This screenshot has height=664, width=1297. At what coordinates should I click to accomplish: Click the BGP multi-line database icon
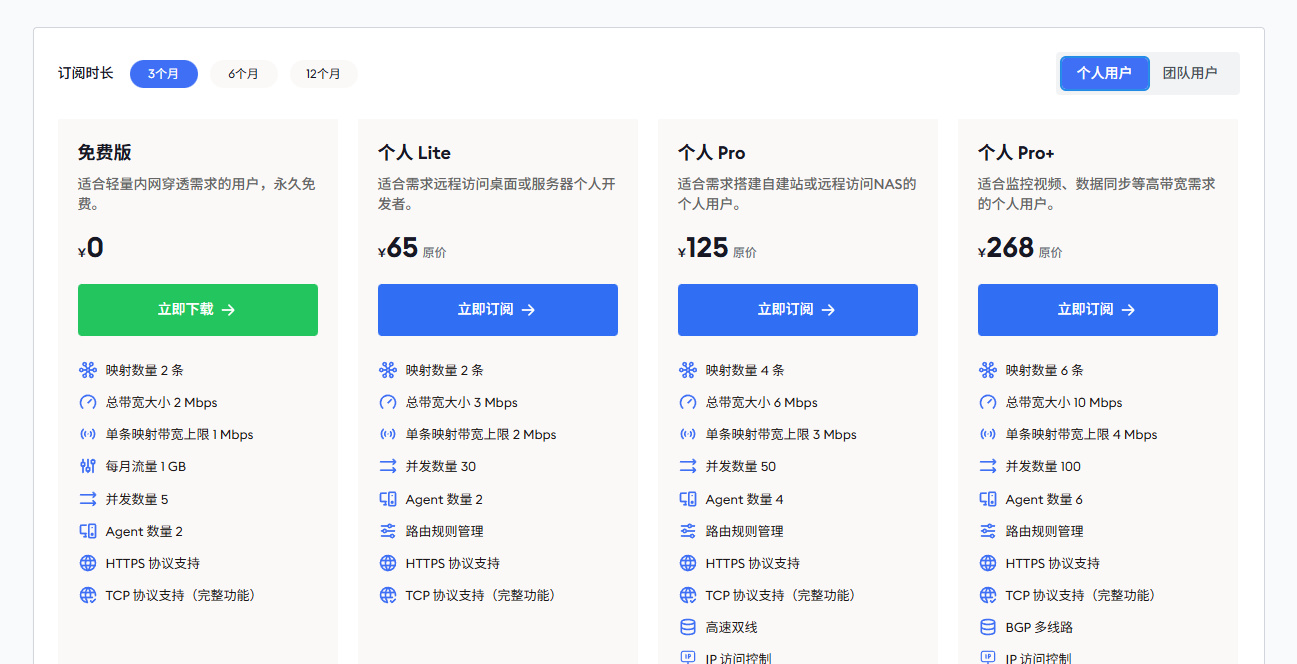click(988, 627)
